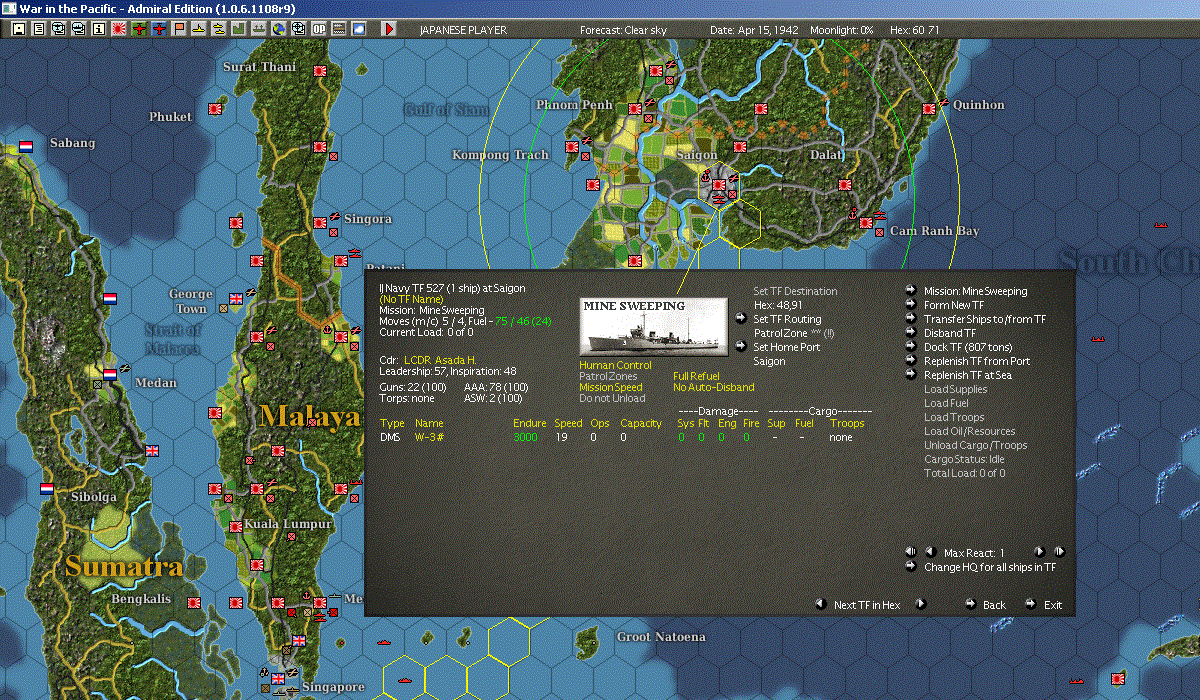Open the document list icon in toolbar
Screen dimensions: 1200x700
pyautogui.click(x=39, y=29)
